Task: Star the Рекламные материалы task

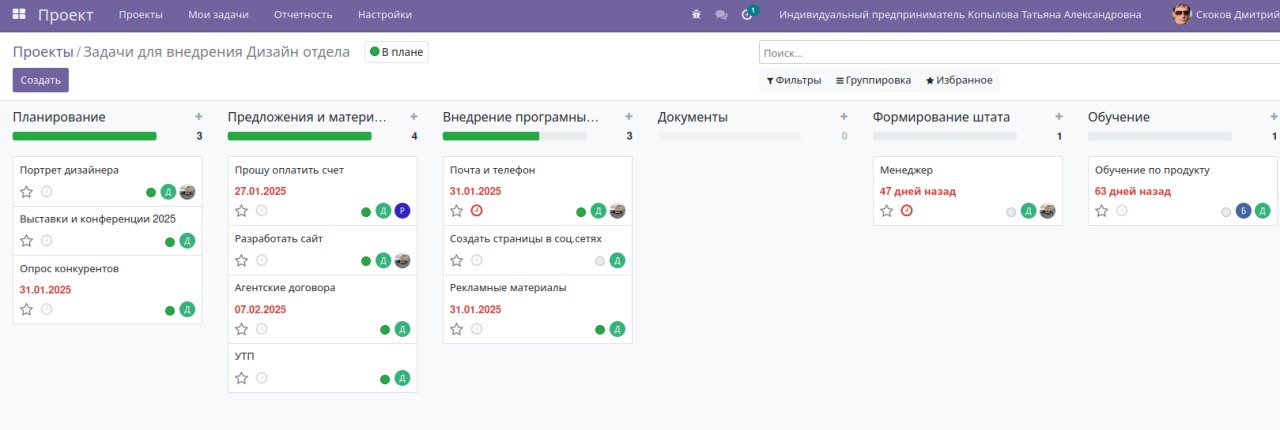Action: pos(457,329)
